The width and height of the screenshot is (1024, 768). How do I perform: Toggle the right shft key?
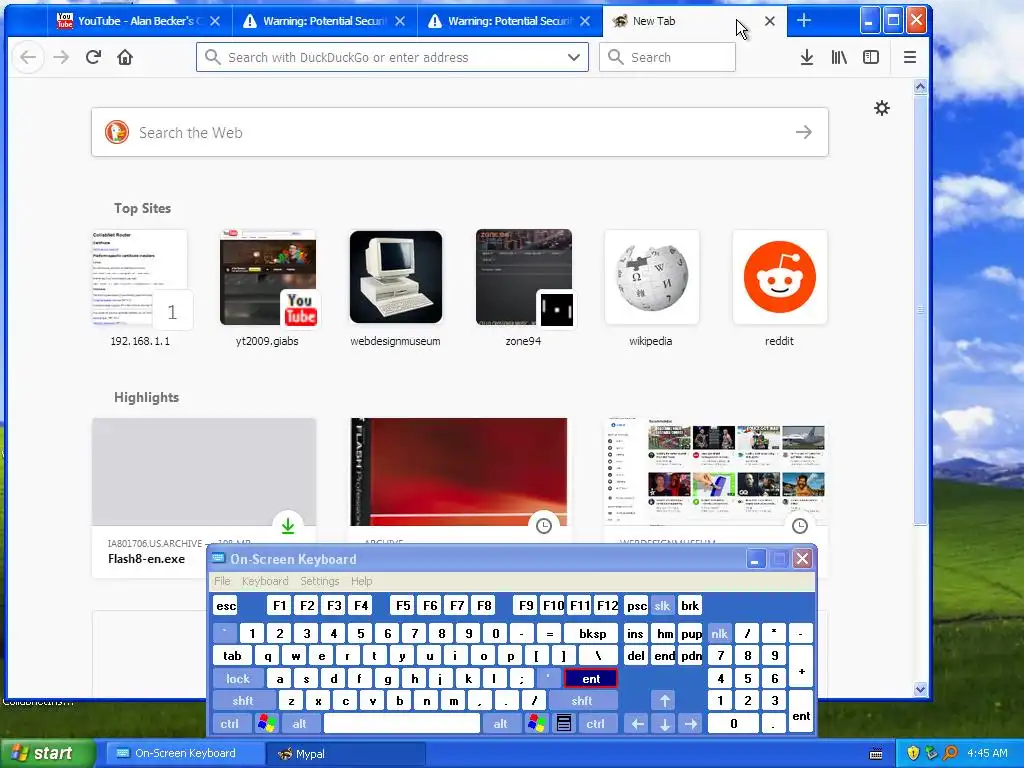click(582, 701)
